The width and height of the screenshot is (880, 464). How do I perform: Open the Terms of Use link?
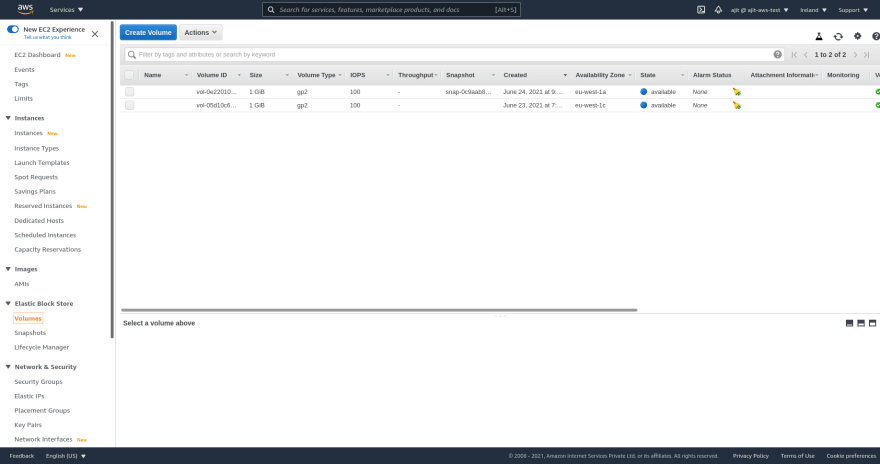coord(797,456)
